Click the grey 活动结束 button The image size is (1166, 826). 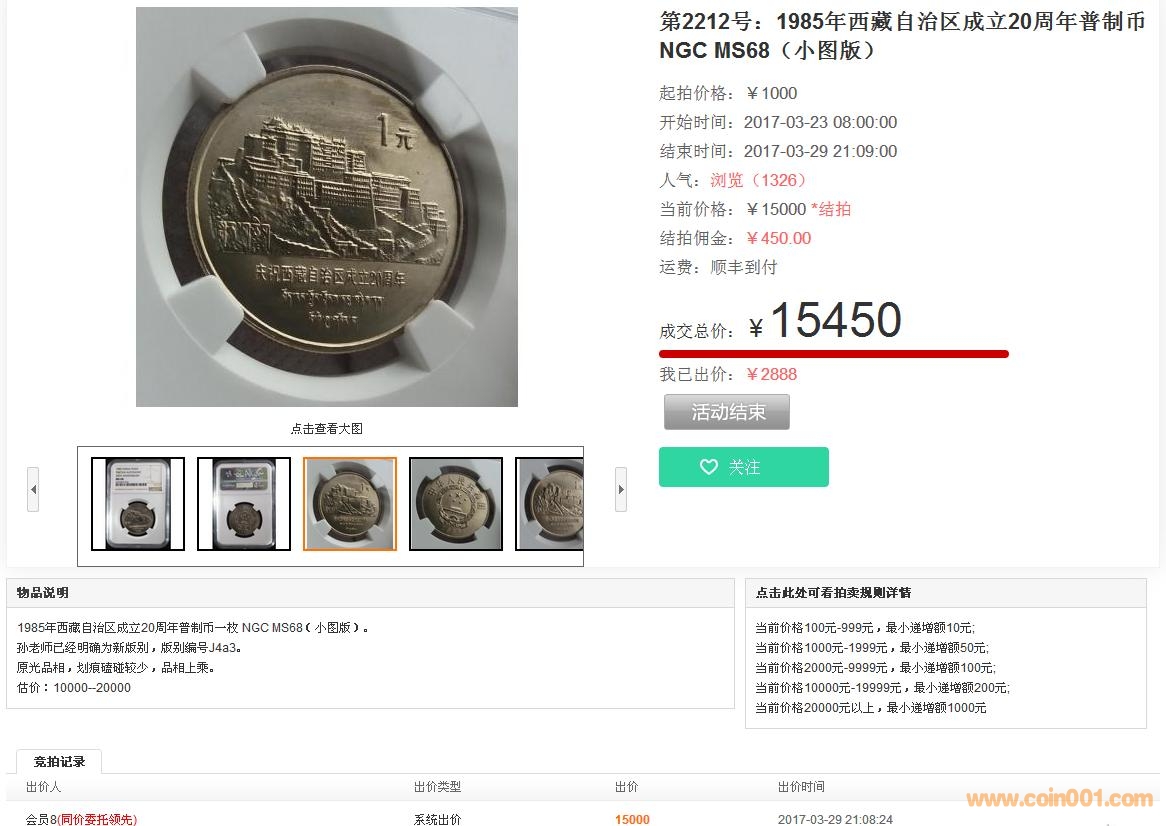click(x=727, y=412)
